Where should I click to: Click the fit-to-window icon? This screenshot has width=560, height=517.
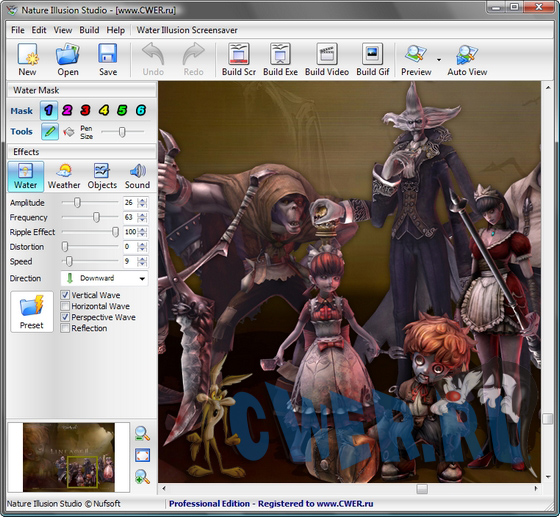(142, 455)
